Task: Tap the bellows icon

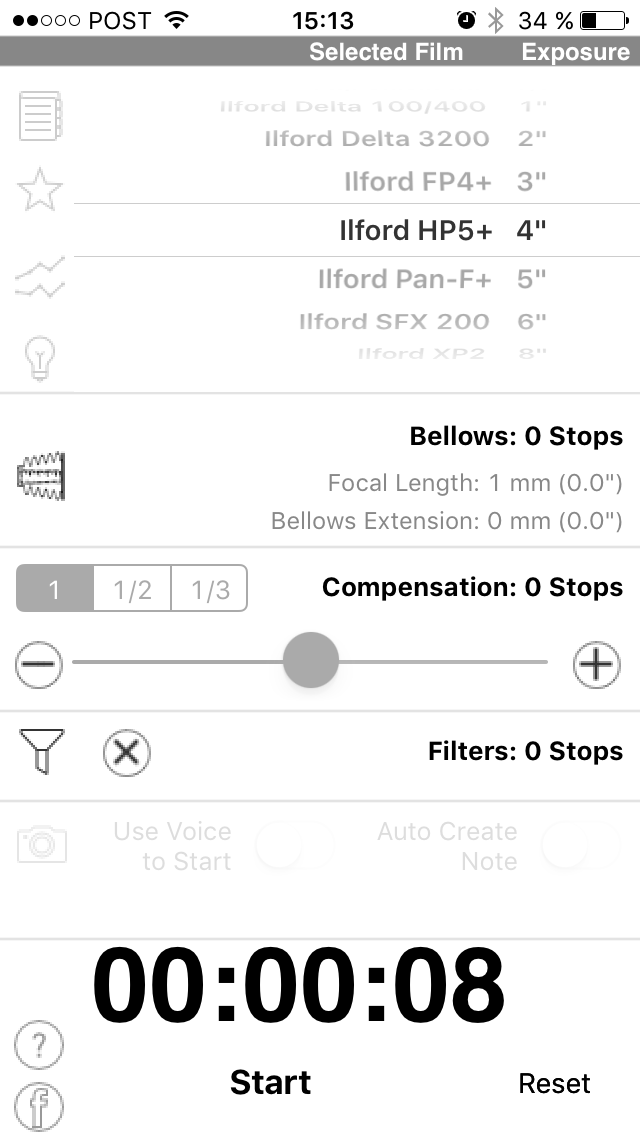Action: (x=41, y=476)
